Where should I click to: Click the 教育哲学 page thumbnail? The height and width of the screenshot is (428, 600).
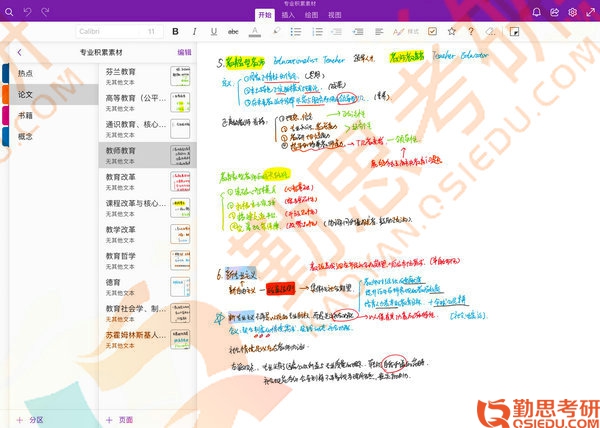(180, 260)
